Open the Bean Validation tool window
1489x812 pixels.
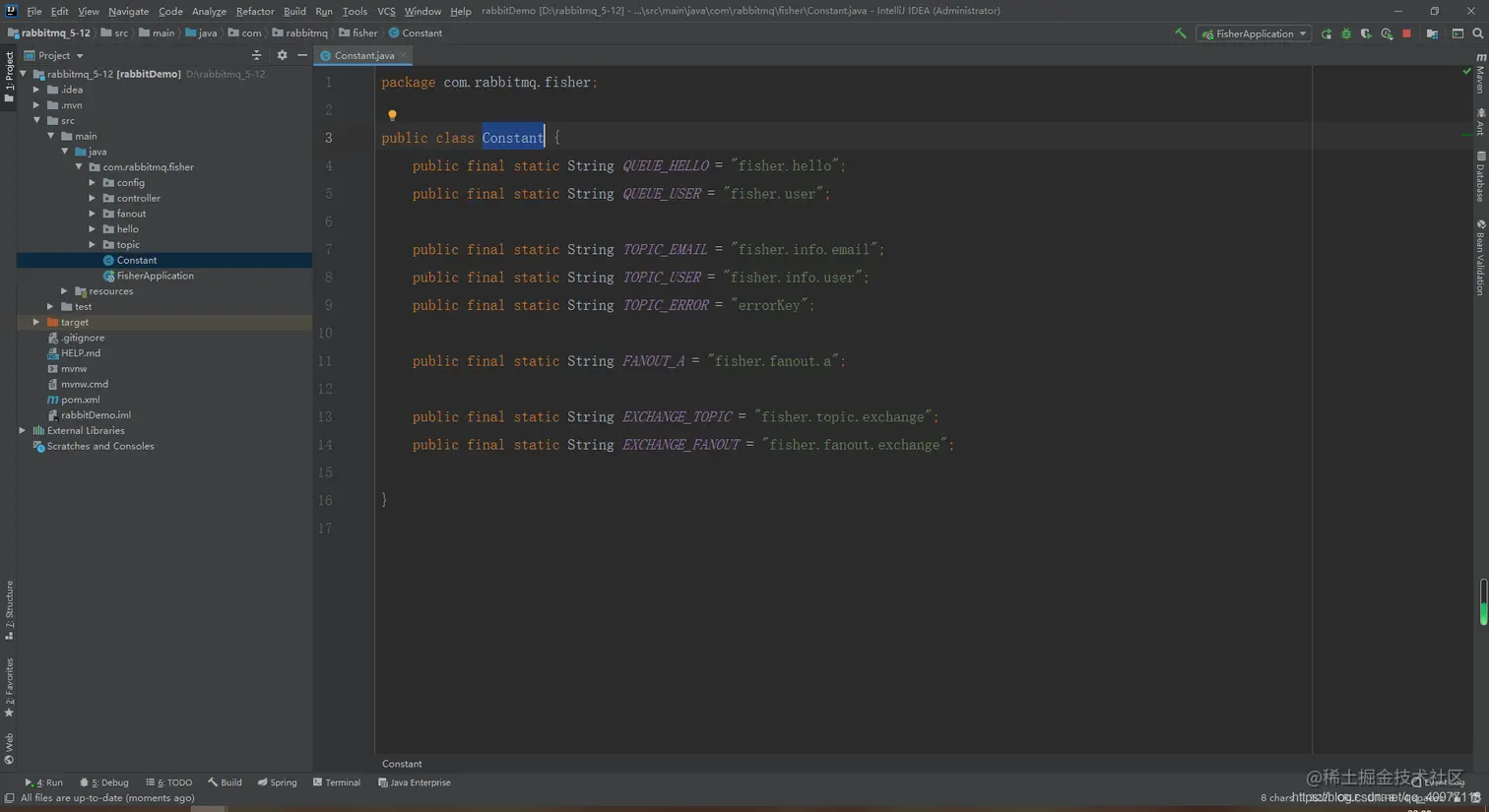pyautogui.click(x=1480, y=258)
